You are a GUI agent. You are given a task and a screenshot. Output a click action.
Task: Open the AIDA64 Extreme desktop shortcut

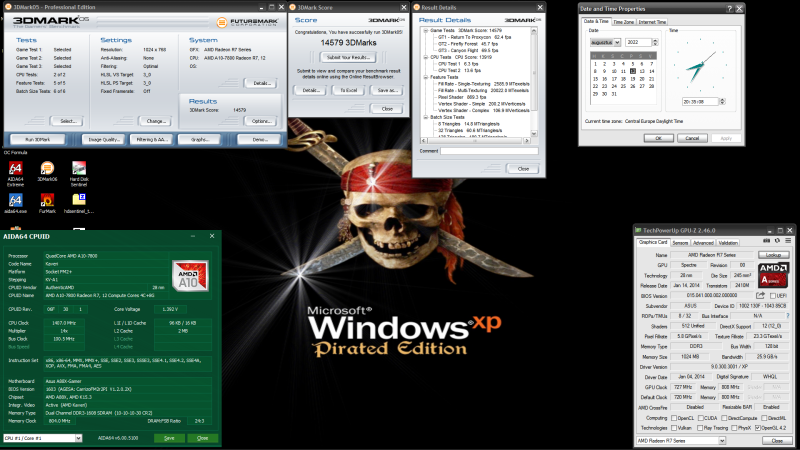coord(15,173)
